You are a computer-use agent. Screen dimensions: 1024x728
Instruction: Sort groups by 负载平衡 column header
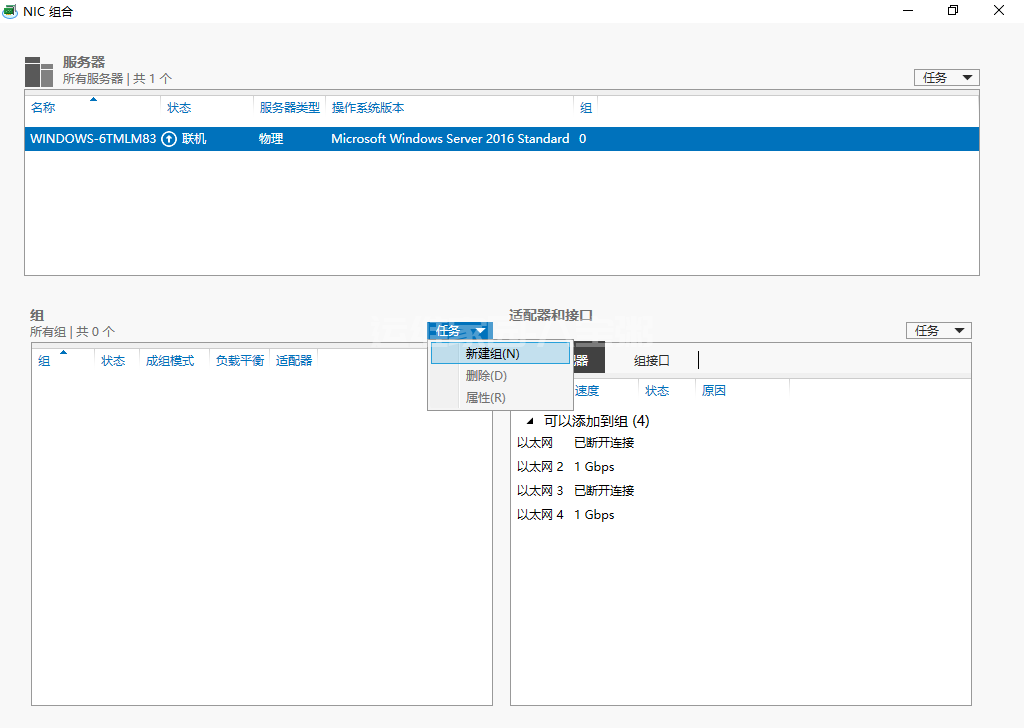(x=239, y=361)
